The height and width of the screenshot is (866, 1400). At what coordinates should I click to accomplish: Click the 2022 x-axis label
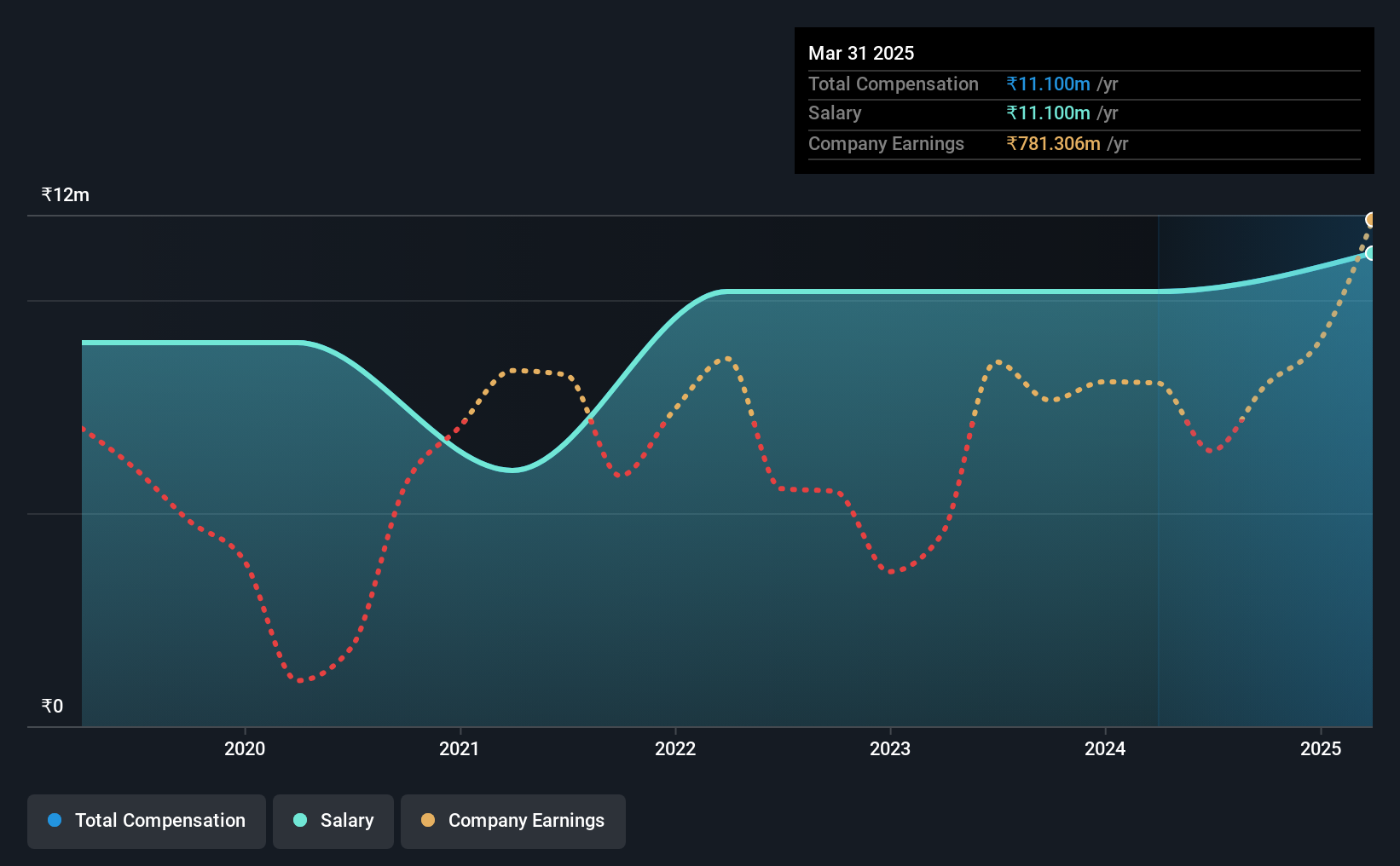[x=675, y=748]
